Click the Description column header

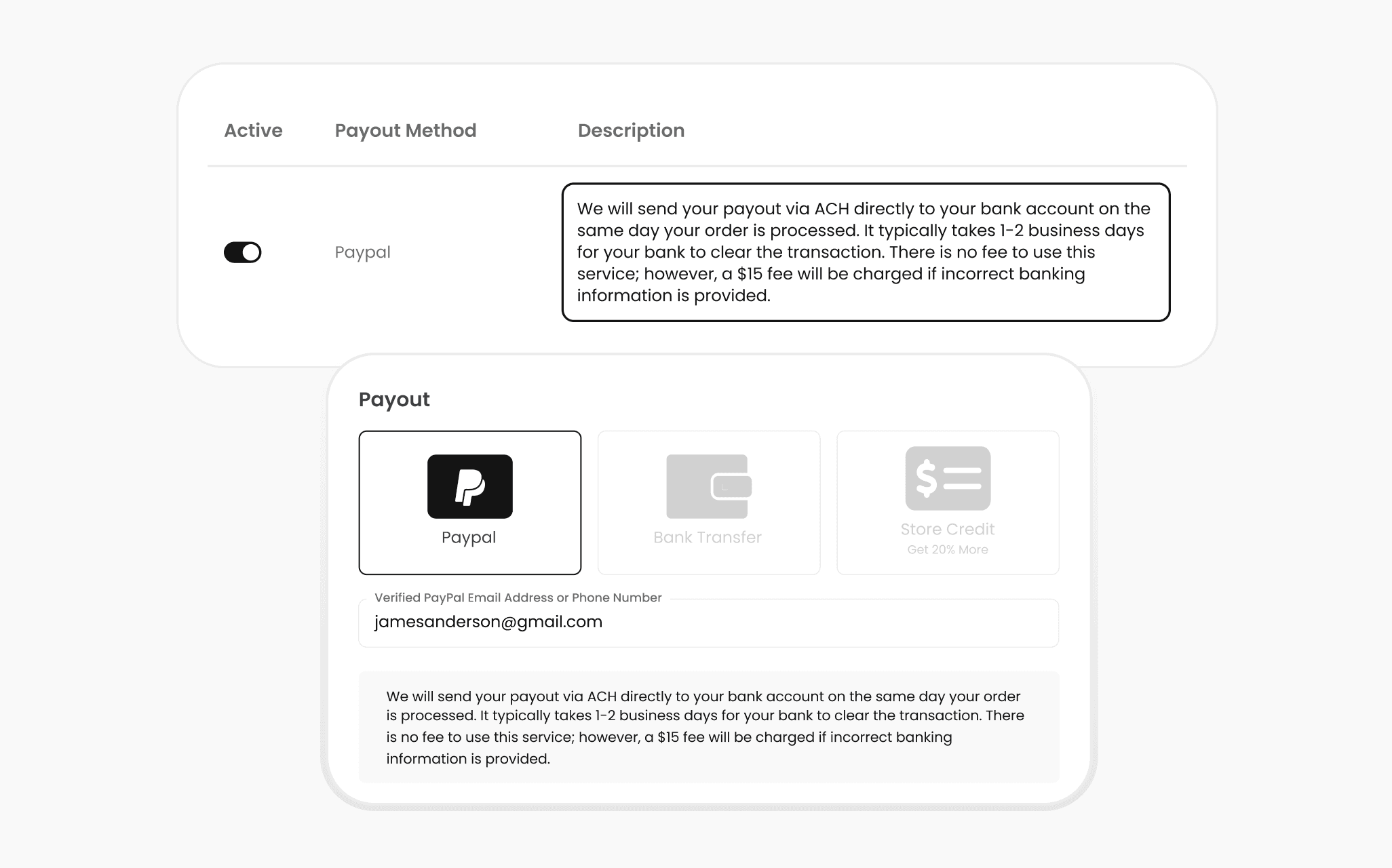point(631,130)
